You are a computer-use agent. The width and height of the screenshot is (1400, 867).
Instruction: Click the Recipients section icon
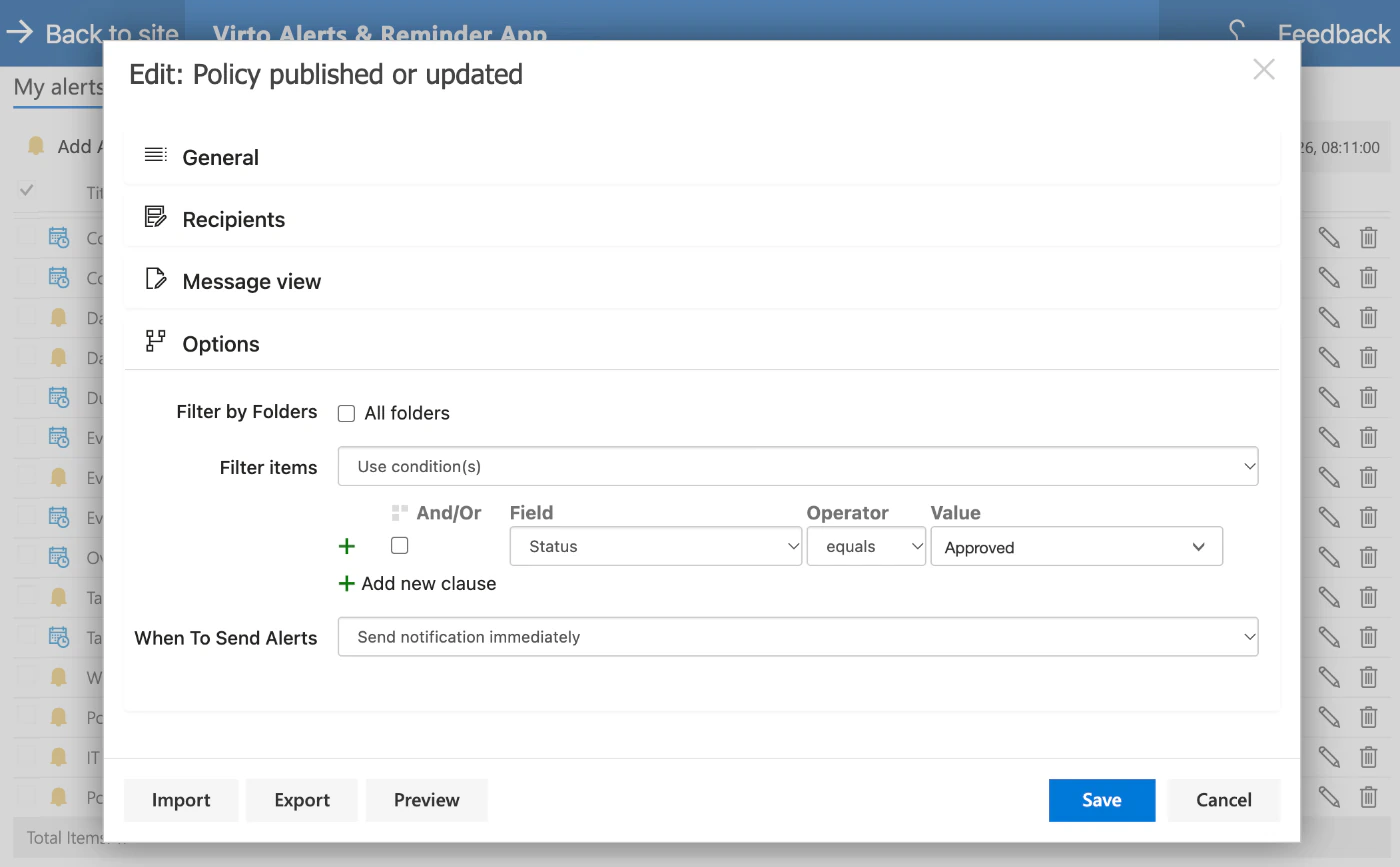pyautogui.click(x=155, y=217)
